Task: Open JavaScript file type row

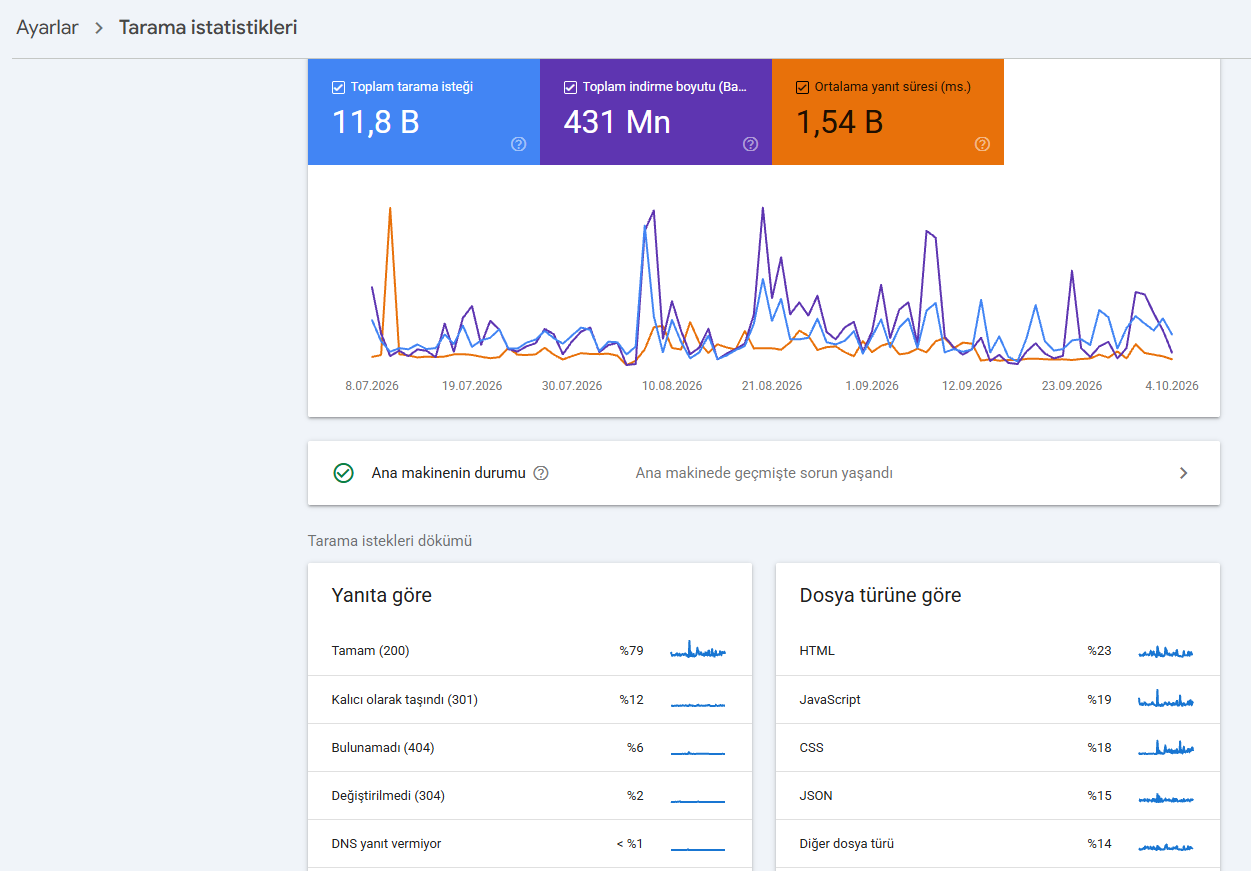Action: tap(998, 700)
